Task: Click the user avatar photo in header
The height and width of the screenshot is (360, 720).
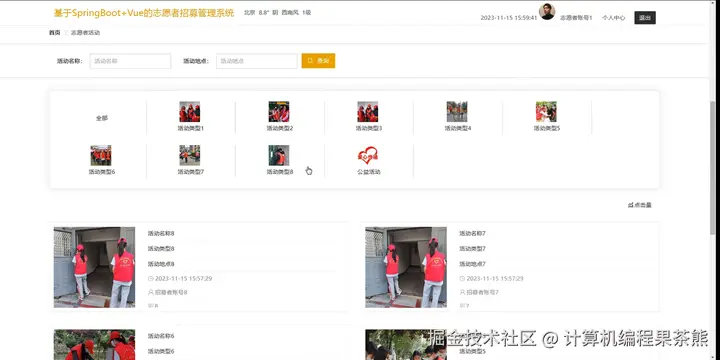Action: tap(546, 11)
